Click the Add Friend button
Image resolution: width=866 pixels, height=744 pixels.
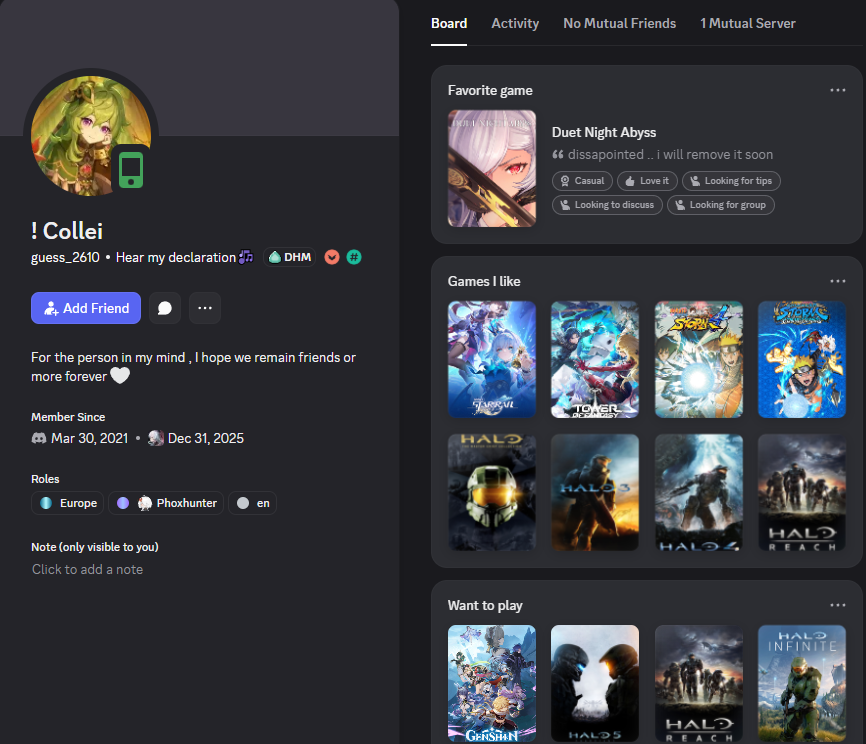[x=86, y=308]
